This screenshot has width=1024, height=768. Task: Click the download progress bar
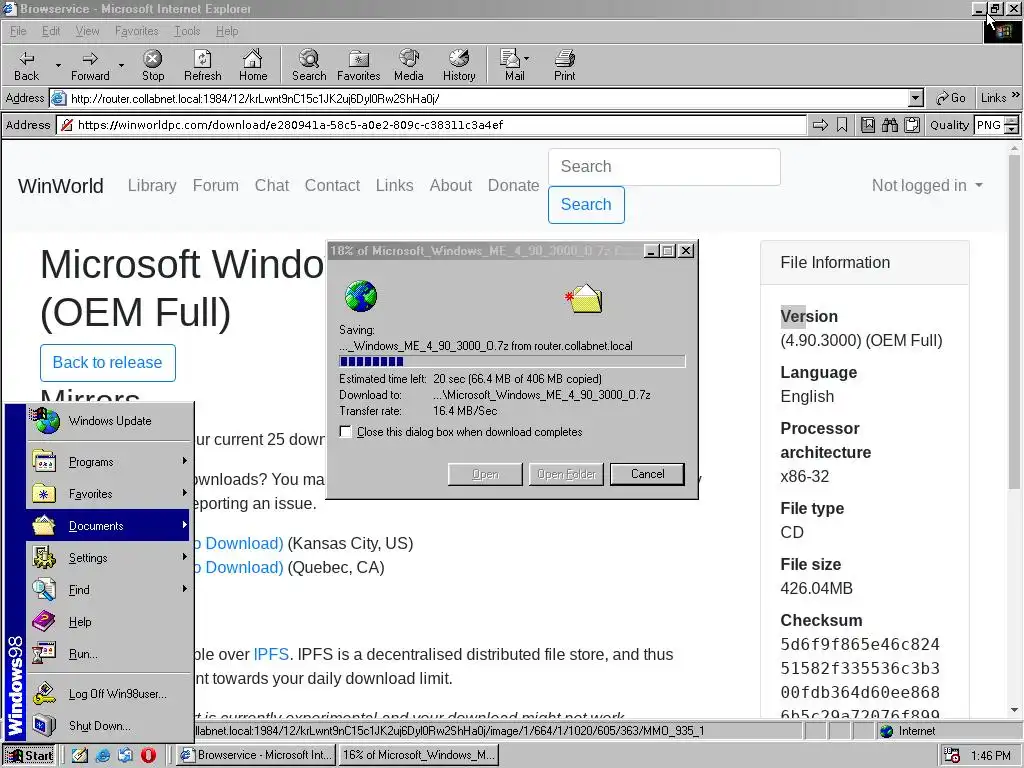coord(512,361)
